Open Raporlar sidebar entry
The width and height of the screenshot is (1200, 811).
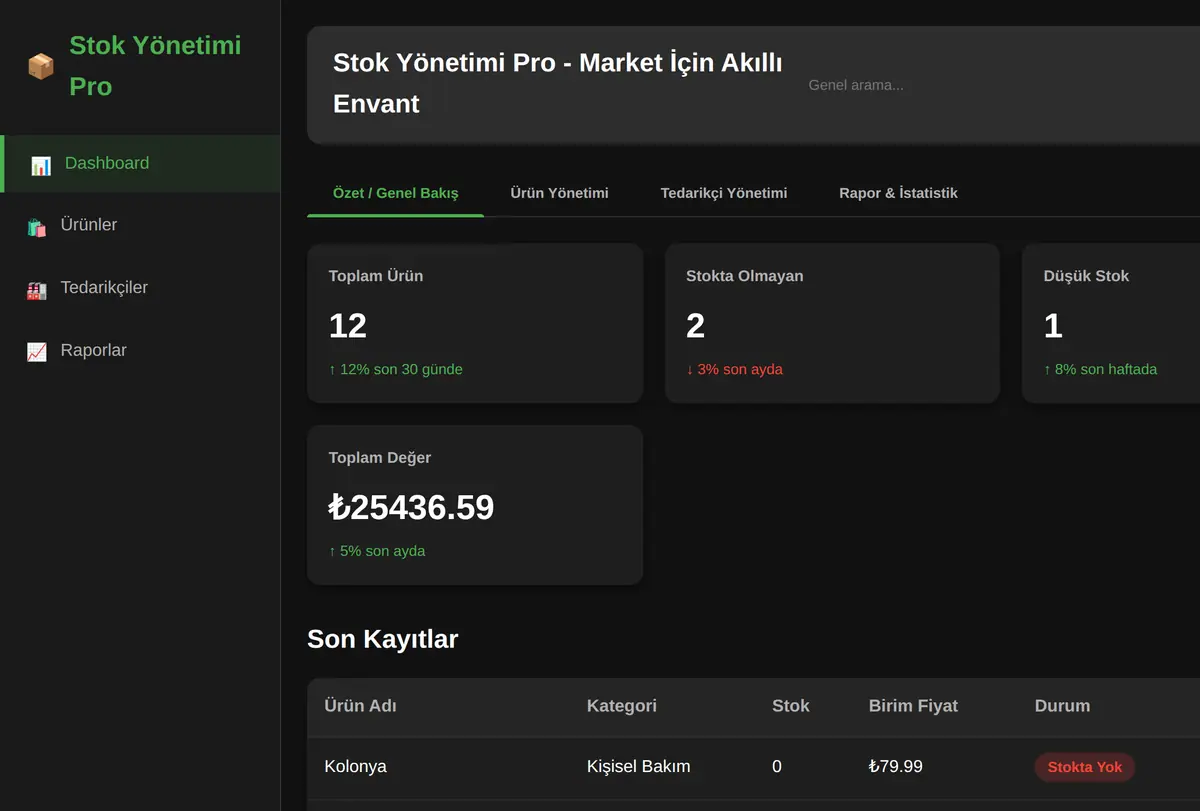(x=140, y=350)
